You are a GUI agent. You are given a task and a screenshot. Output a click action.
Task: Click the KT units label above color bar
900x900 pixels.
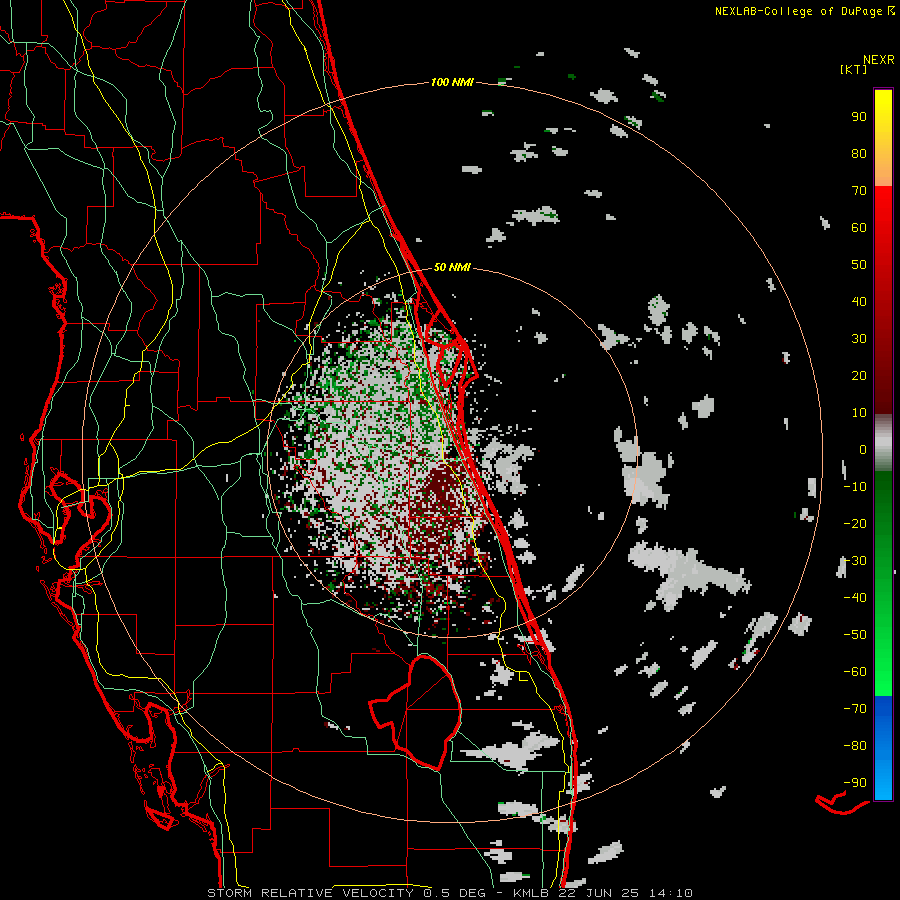pyautogui.click(x=854, y=69)
